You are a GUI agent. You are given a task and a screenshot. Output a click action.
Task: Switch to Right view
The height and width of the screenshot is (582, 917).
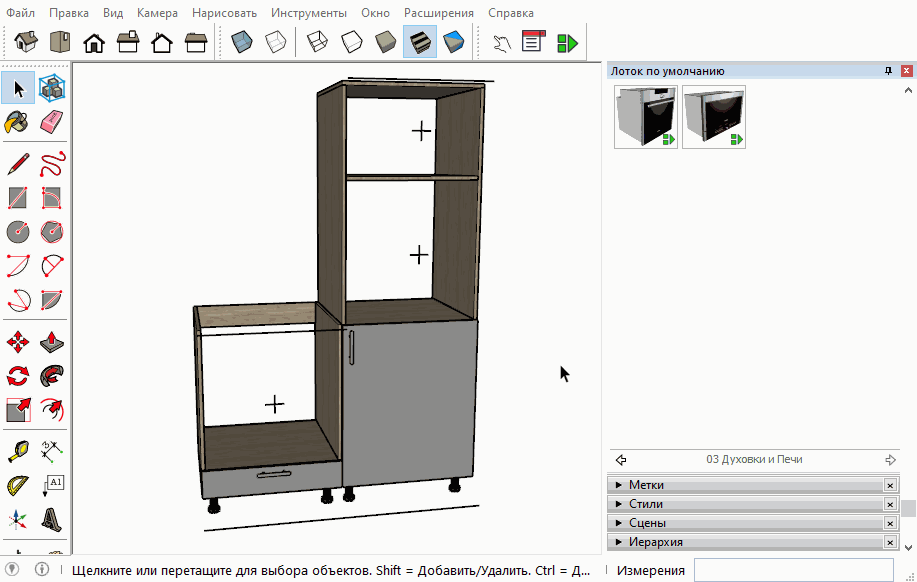click(127, 42)
